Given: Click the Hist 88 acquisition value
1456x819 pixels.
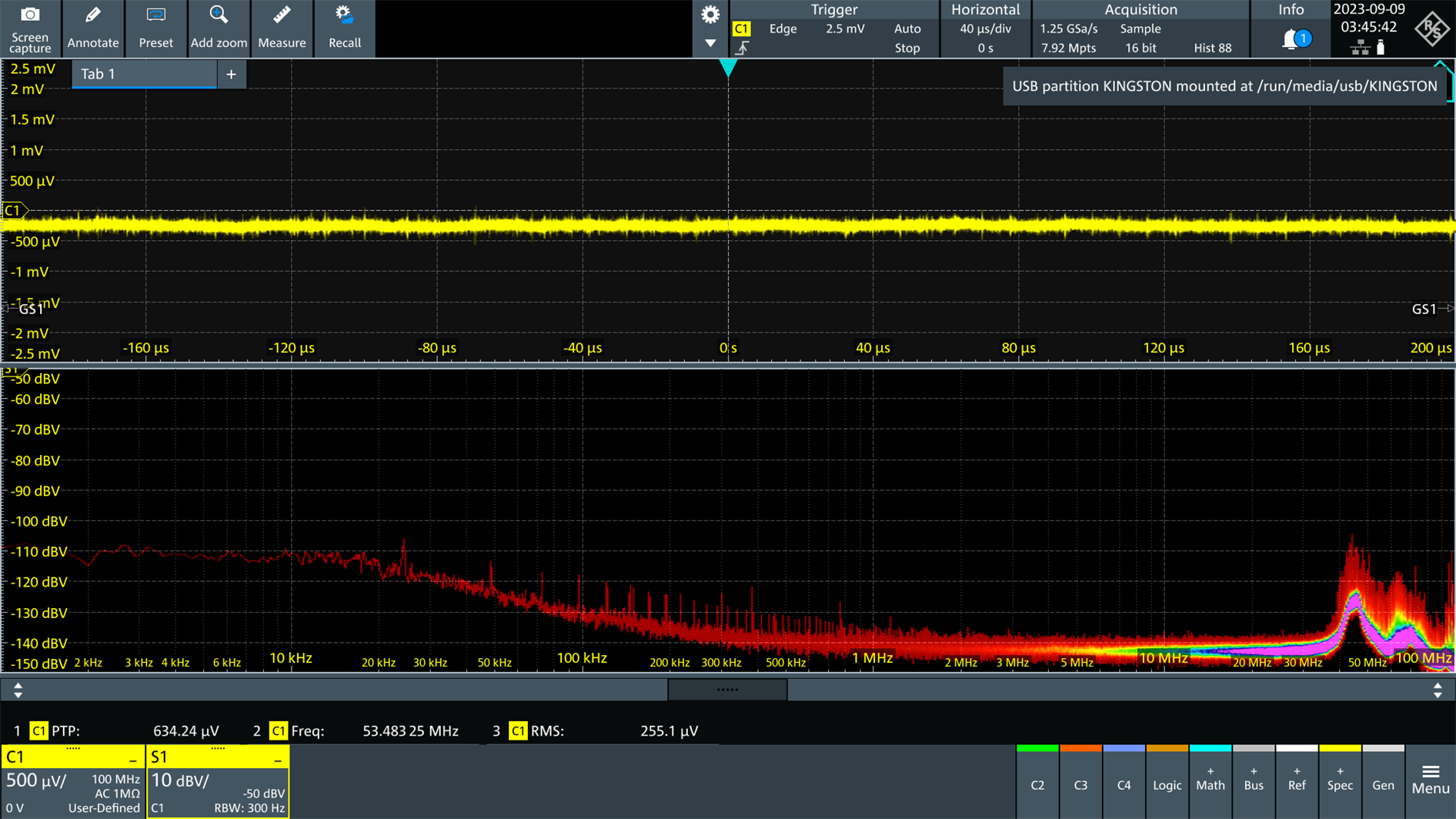Looking at the screenshot, I should click(1212, 48).
